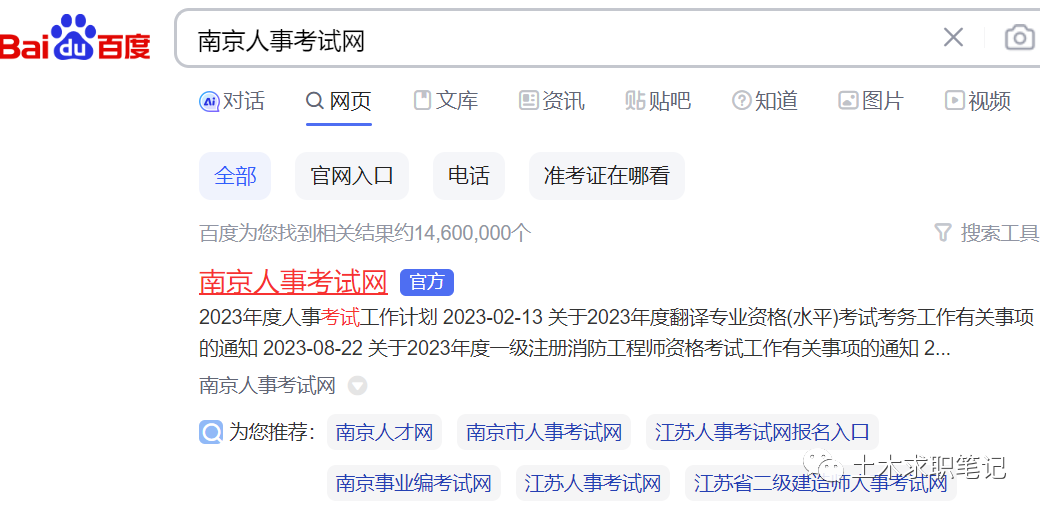Open the 南京人事考试网 result title link
Image resolution: width=1040 pixels, height=513 pixels.
(293, 282)
